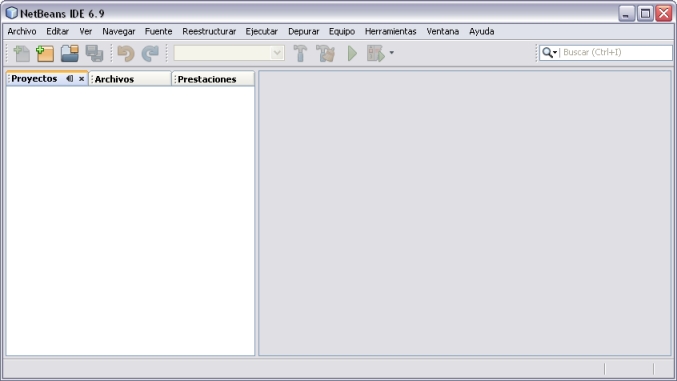Open the Ver menu
The height and width of the screenshot is (381, 677).
click(x=85, y=32)
